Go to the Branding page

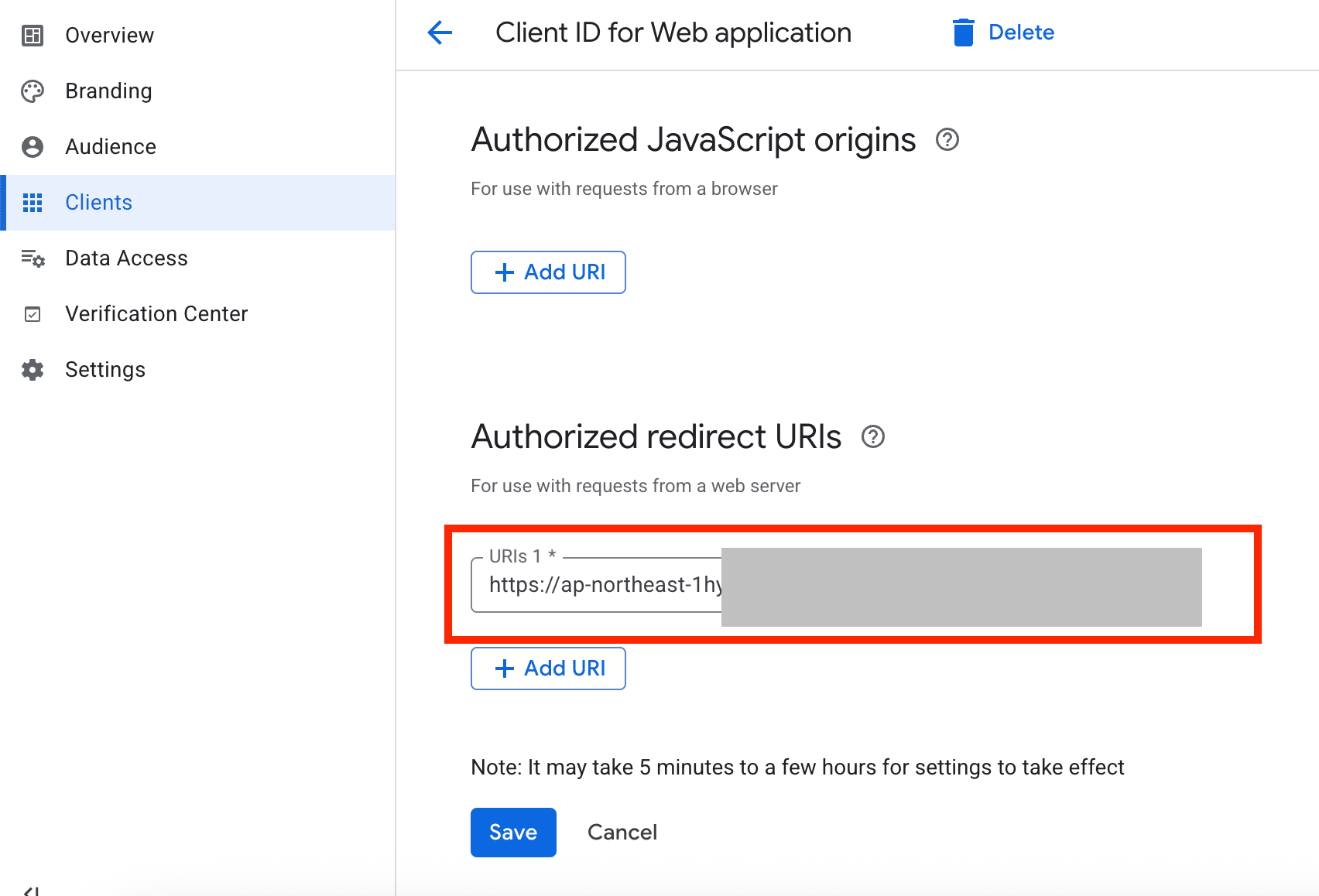pos(108,91)
